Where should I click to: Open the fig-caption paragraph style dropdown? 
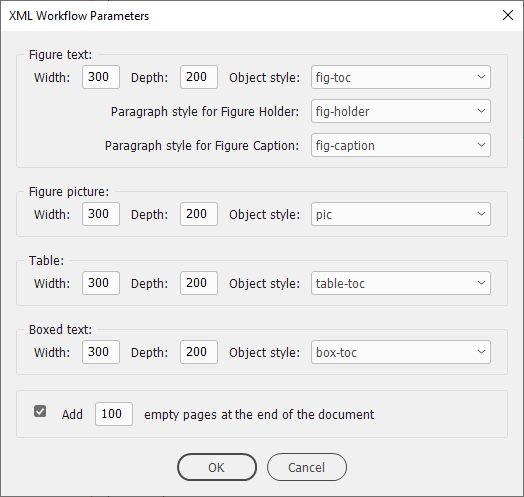(x=401, y=145)
